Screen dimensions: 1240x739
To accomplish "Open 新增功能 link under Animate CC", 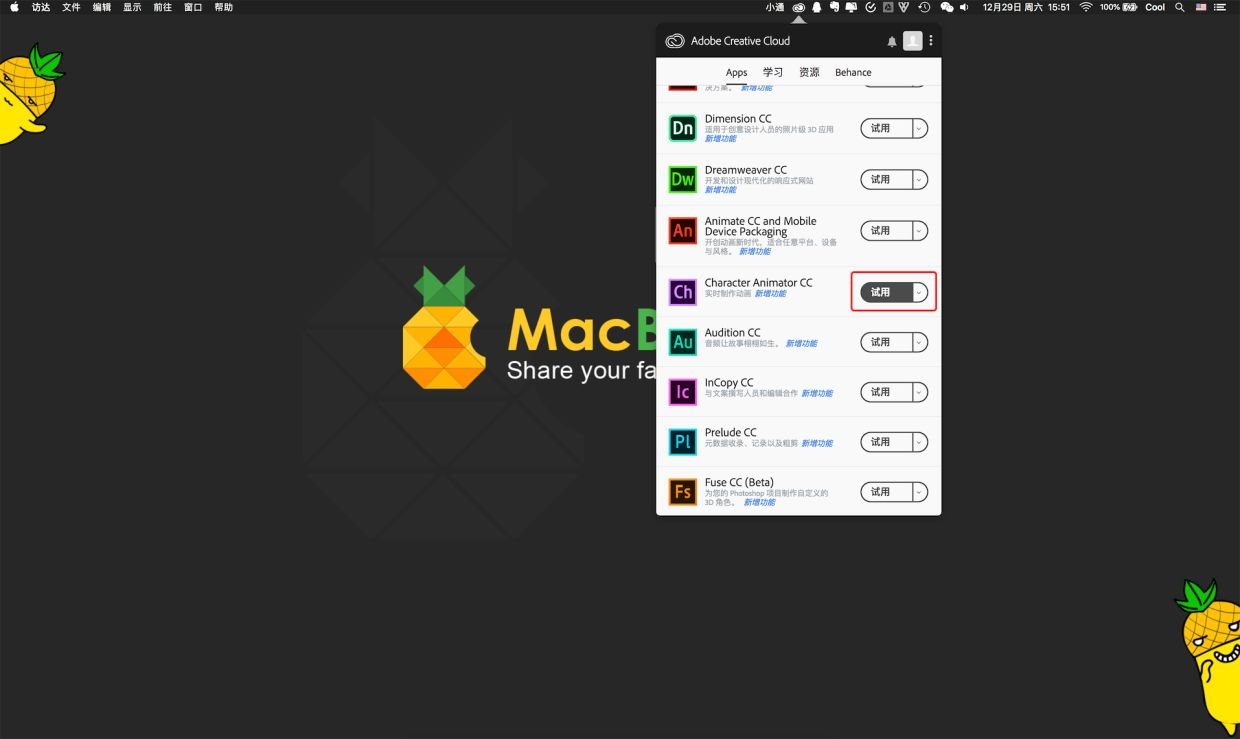I will click(755, 252).
